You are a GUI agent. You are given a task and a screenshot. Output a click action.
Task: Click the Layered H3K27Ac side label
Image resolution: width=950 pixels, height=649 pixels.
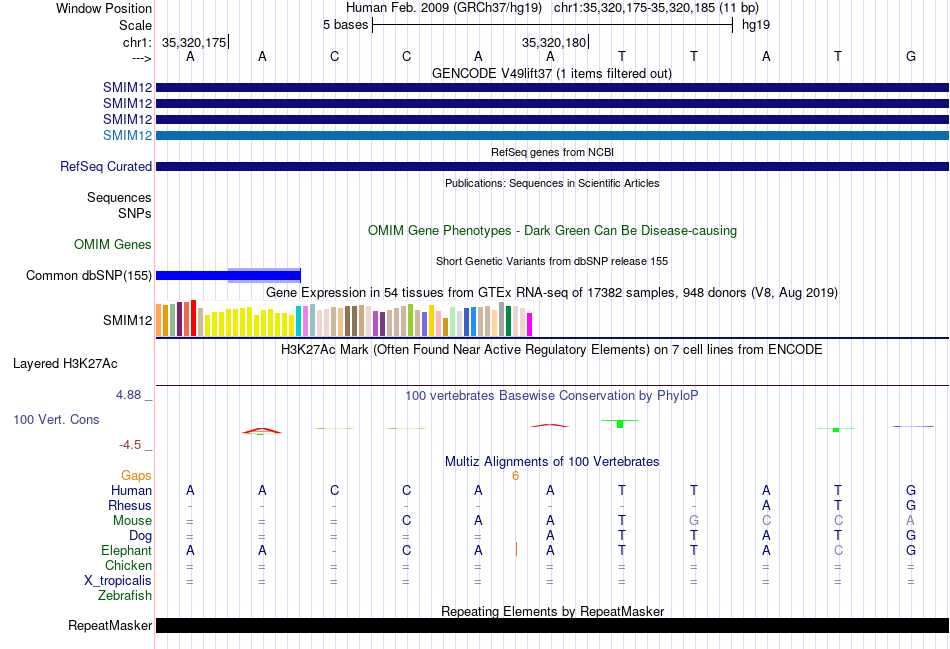coord(65,364)
